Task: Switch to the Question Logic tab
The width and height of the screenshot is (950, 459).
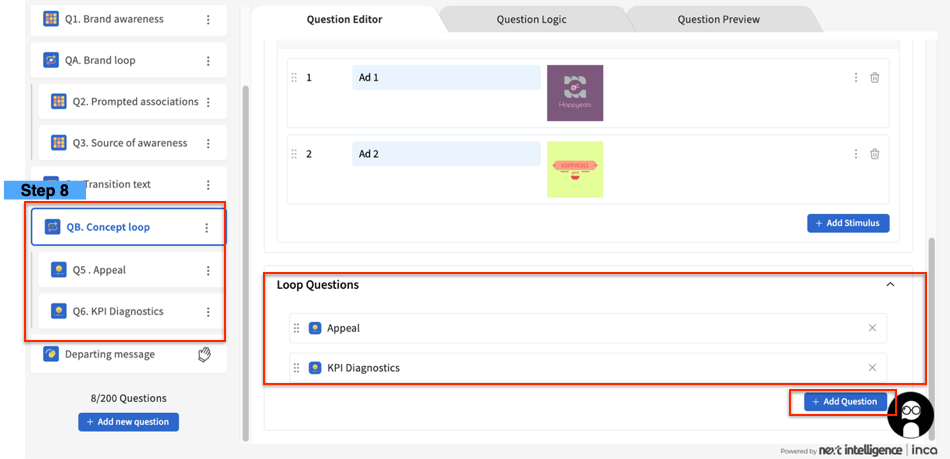Action: click(x=530, y=19)
